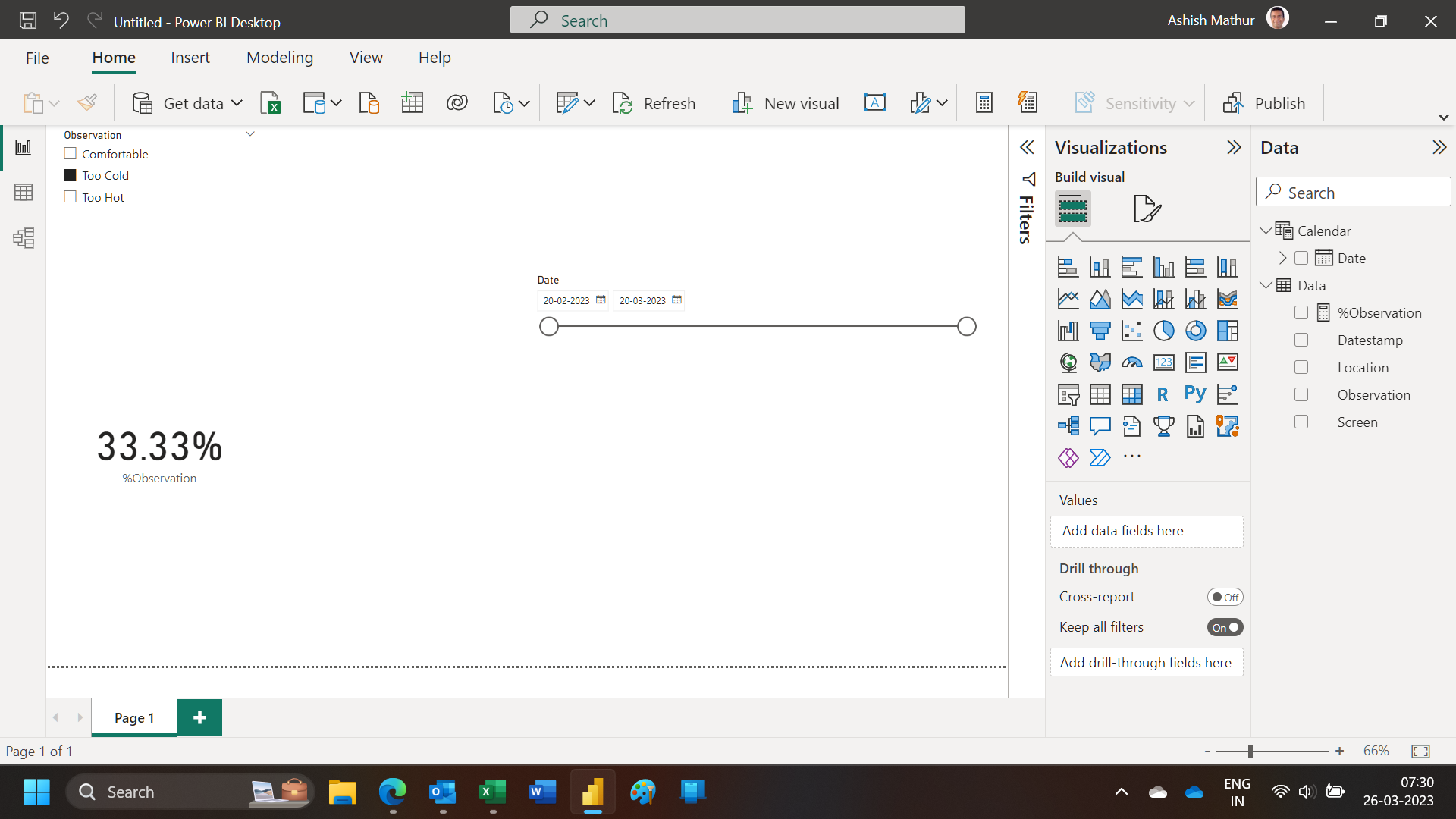Open Data view in left sidebar
Viewport: 1456px width, 819px height.
click(24, 193)
